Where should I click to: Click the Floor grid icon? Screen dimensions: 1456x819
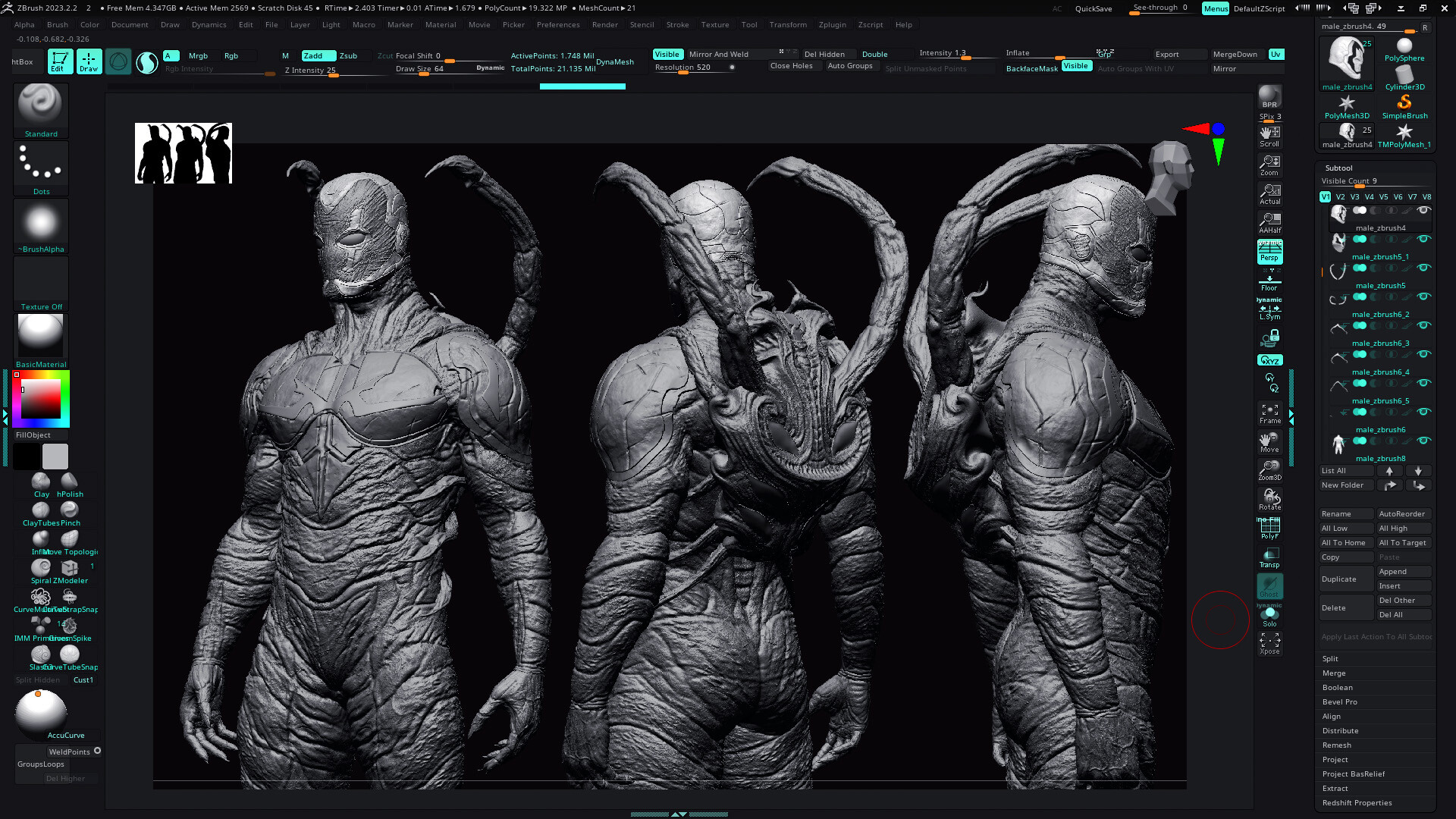click(1269, 282)
